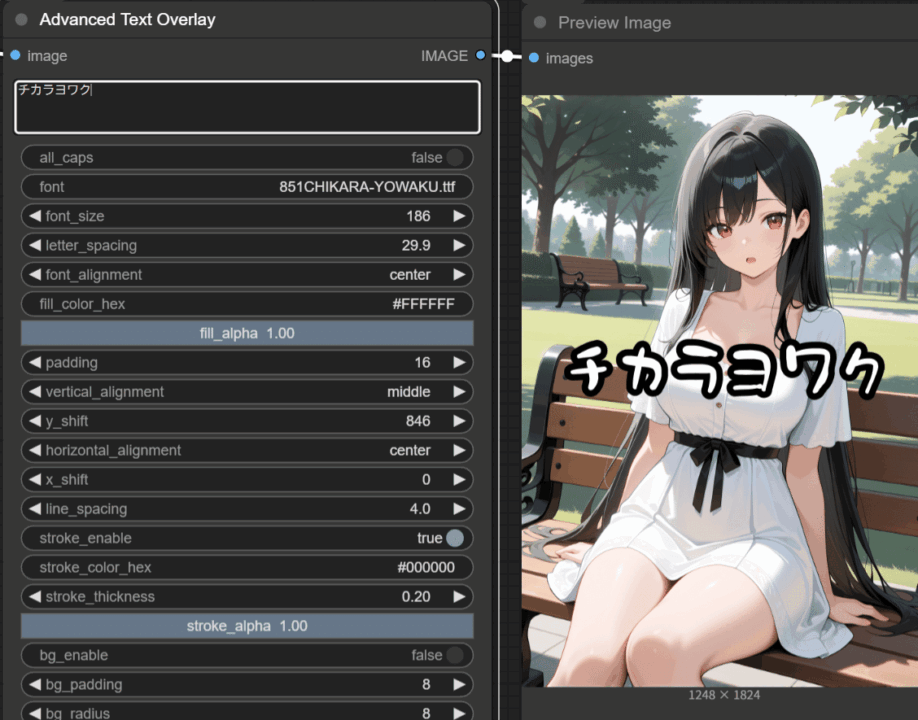
Task: Increase x_shift with right arrow
Action: [460, 479]
